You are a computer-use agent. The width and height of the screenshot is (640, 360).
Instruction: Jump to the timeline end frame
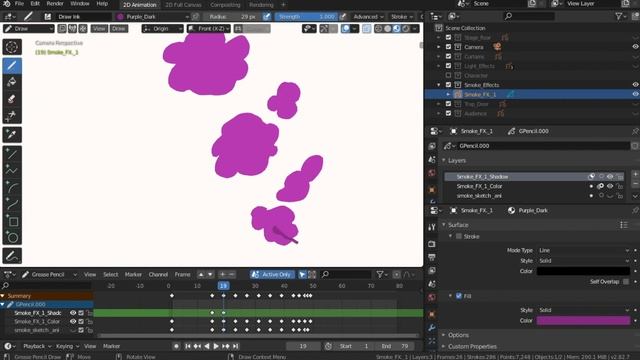click(x=236, y=346)
